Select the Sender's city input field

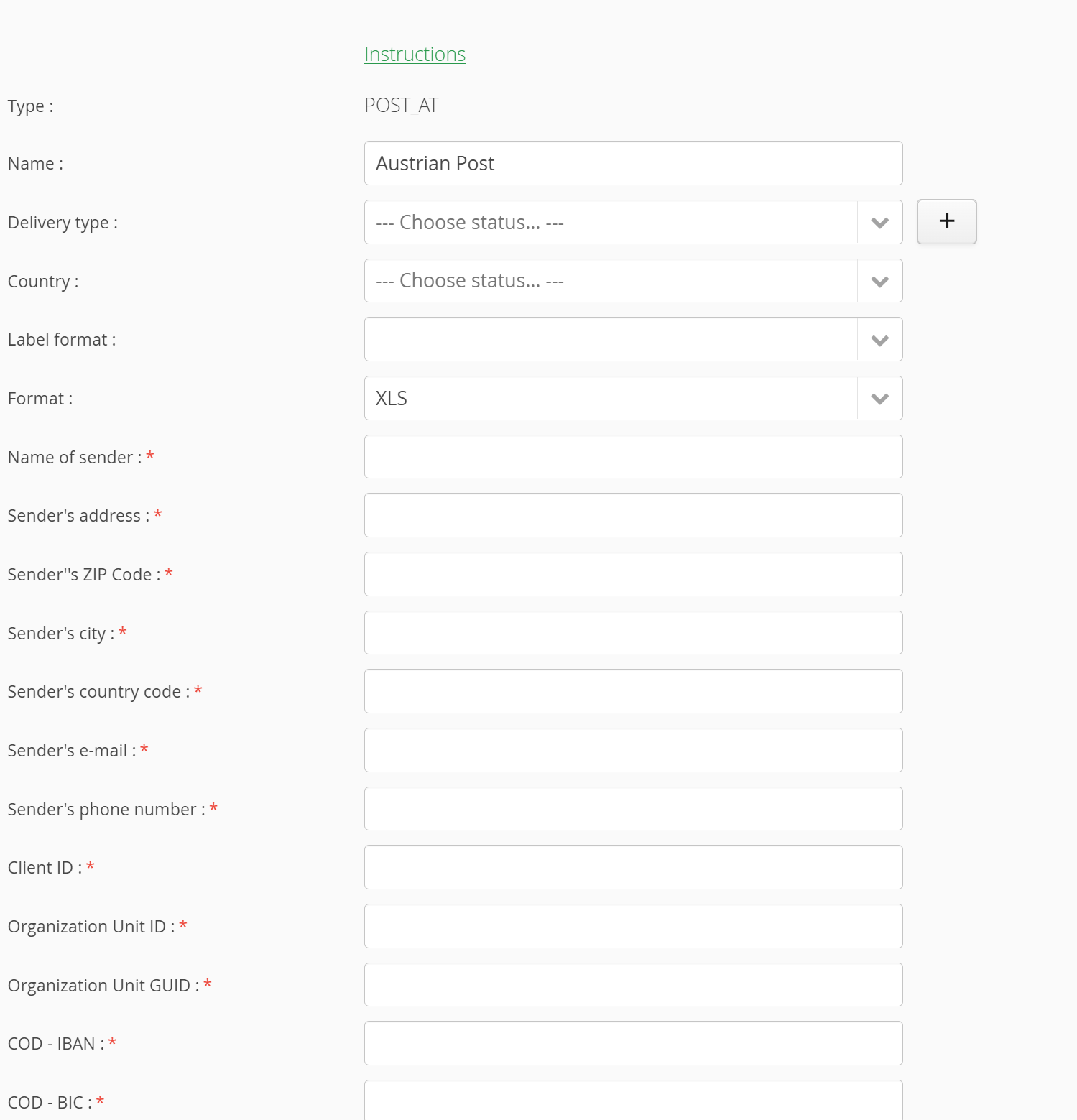tap(633, 633)
